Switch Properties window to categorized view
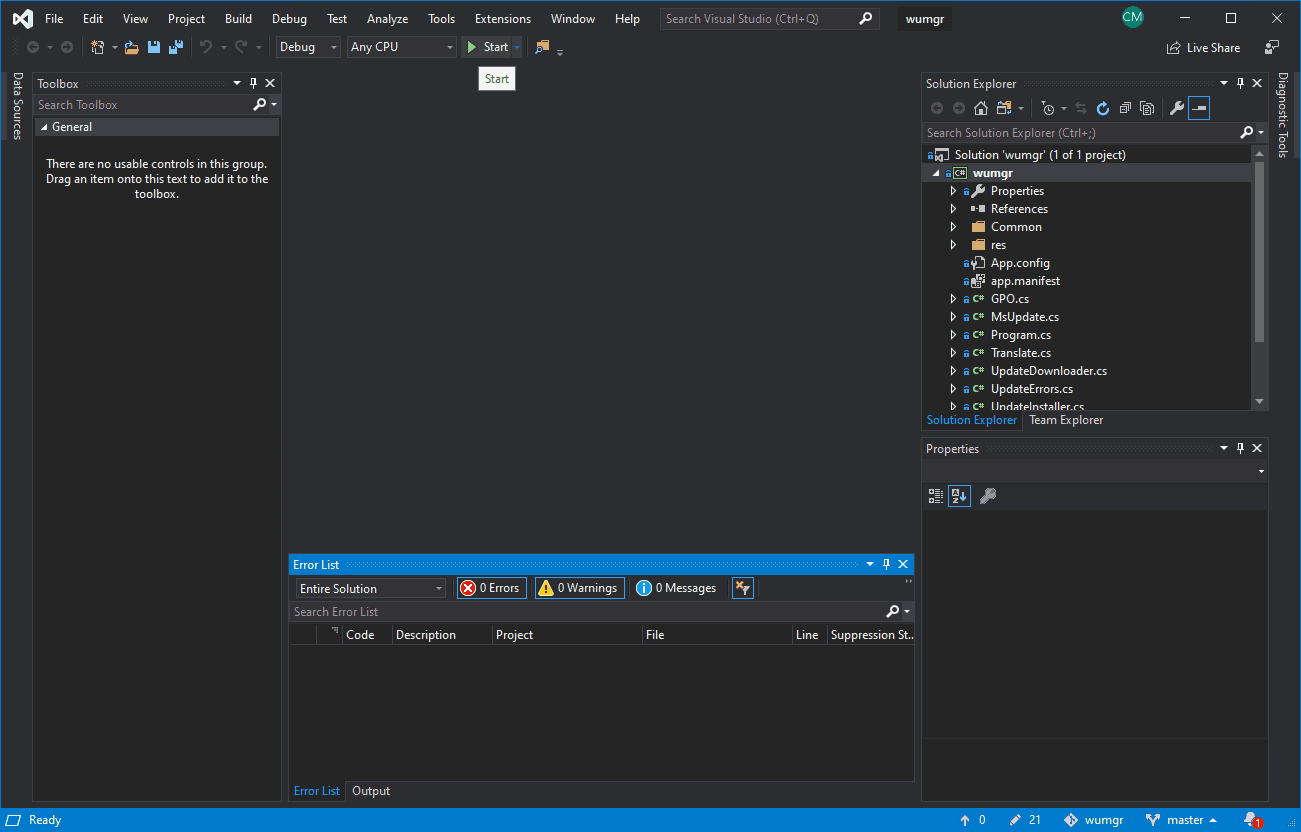Image resolution: width=1301 pixels, height=832 pixels. (935, 495)
